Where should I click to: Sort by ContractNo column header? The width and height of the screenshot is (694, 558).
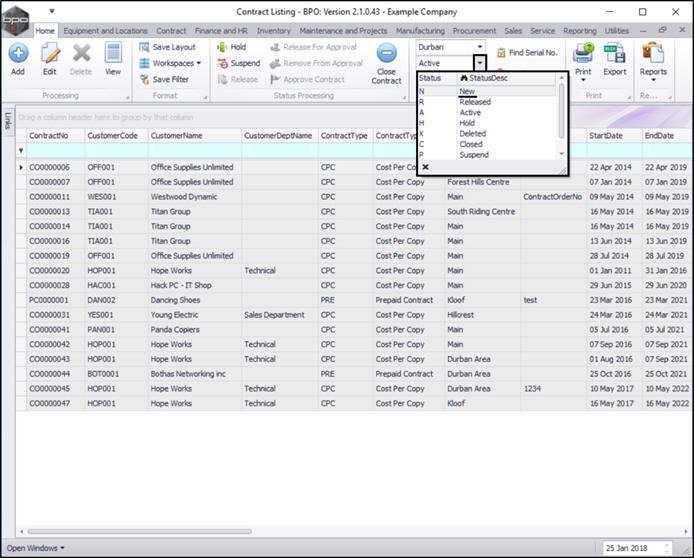55,136
